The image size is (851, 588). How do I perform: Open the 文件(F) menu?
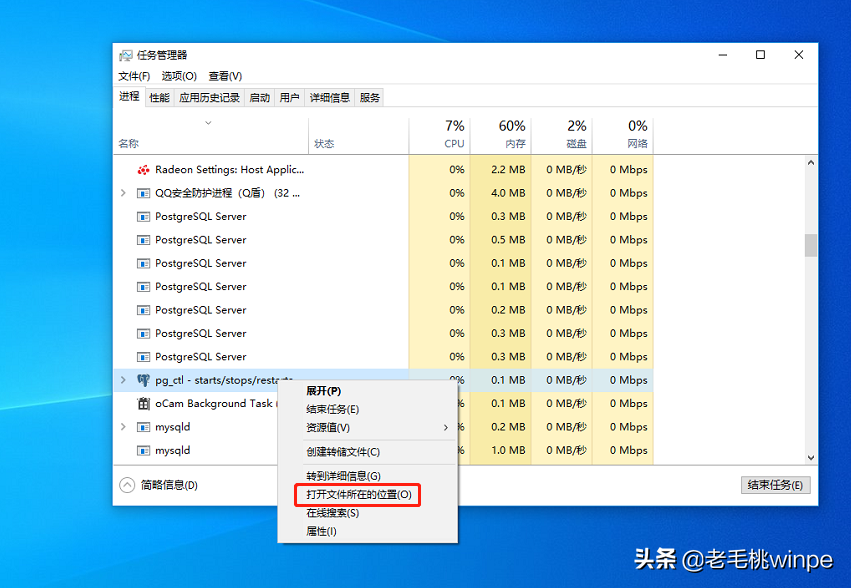134,76
